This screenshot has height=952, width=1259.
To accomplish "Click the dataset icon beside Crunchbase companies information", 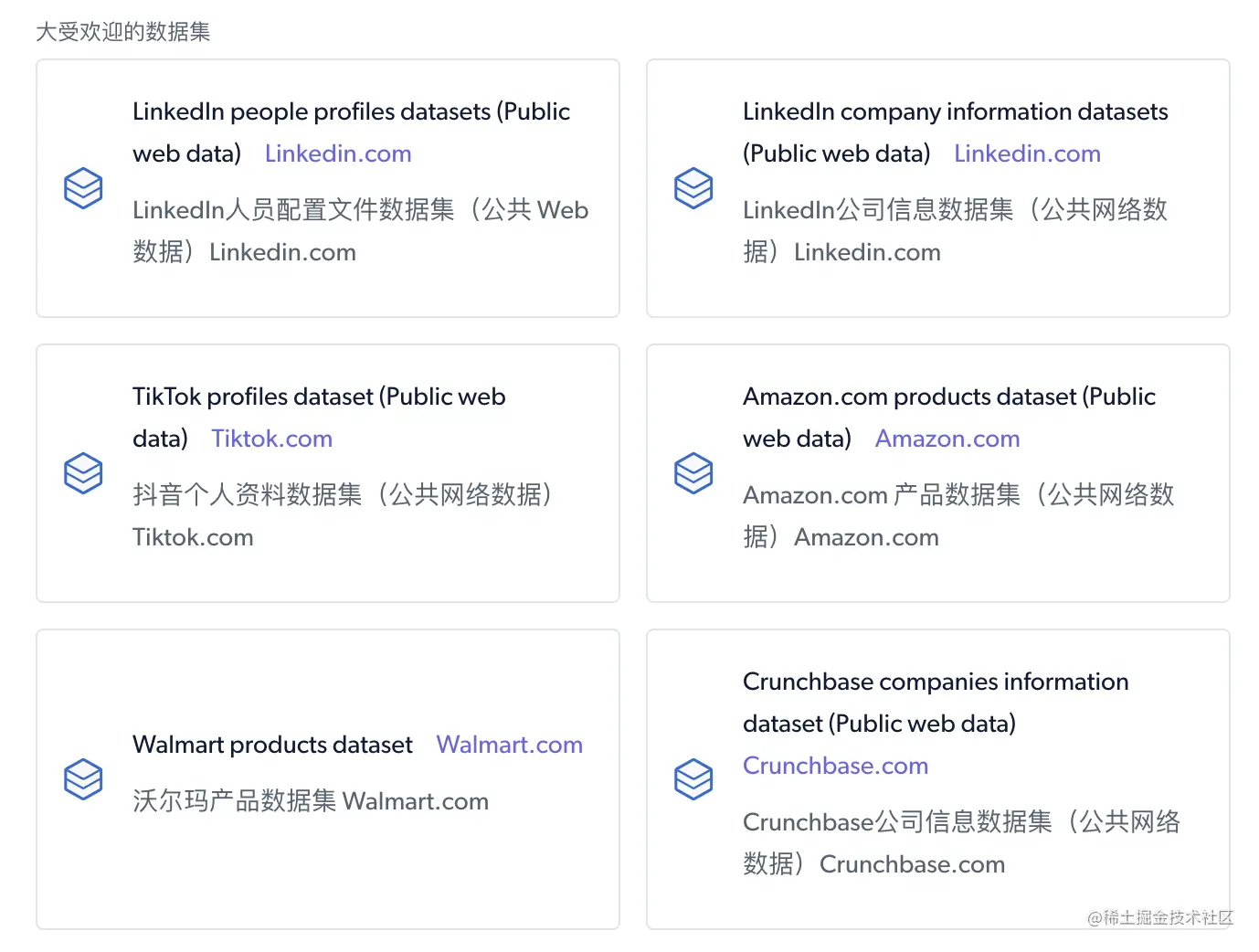I will [693, 779].
